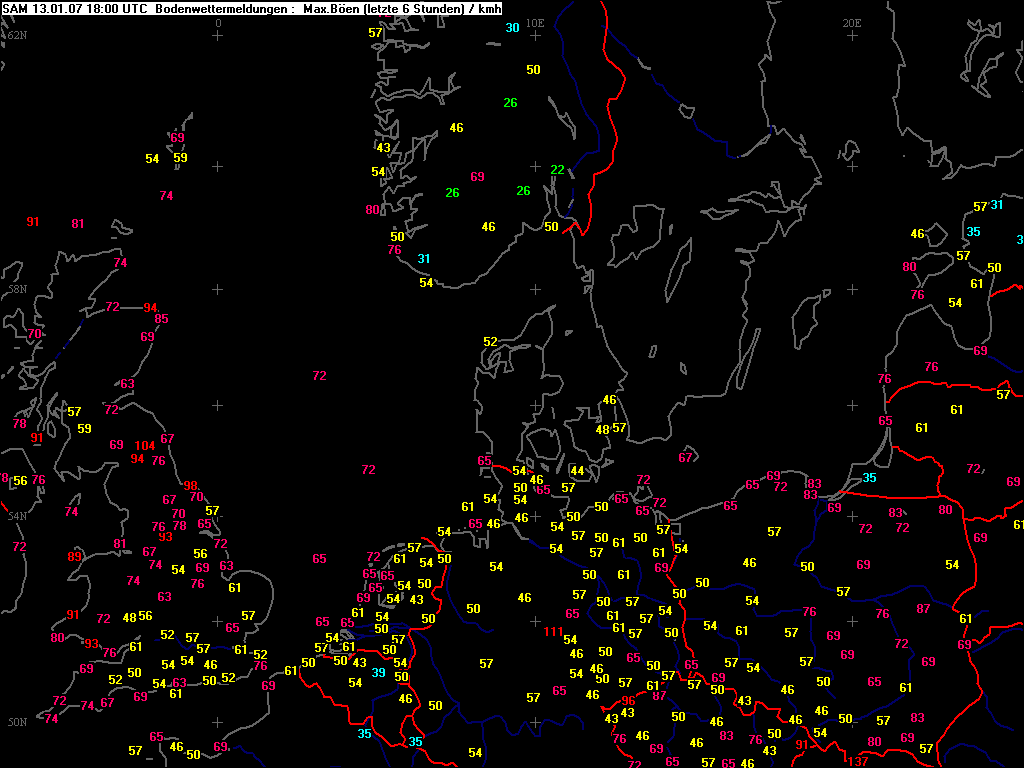Viewport: 1024px width, 768px height.
Task: Click the 58N latitude label
Action: click(16, 289)
